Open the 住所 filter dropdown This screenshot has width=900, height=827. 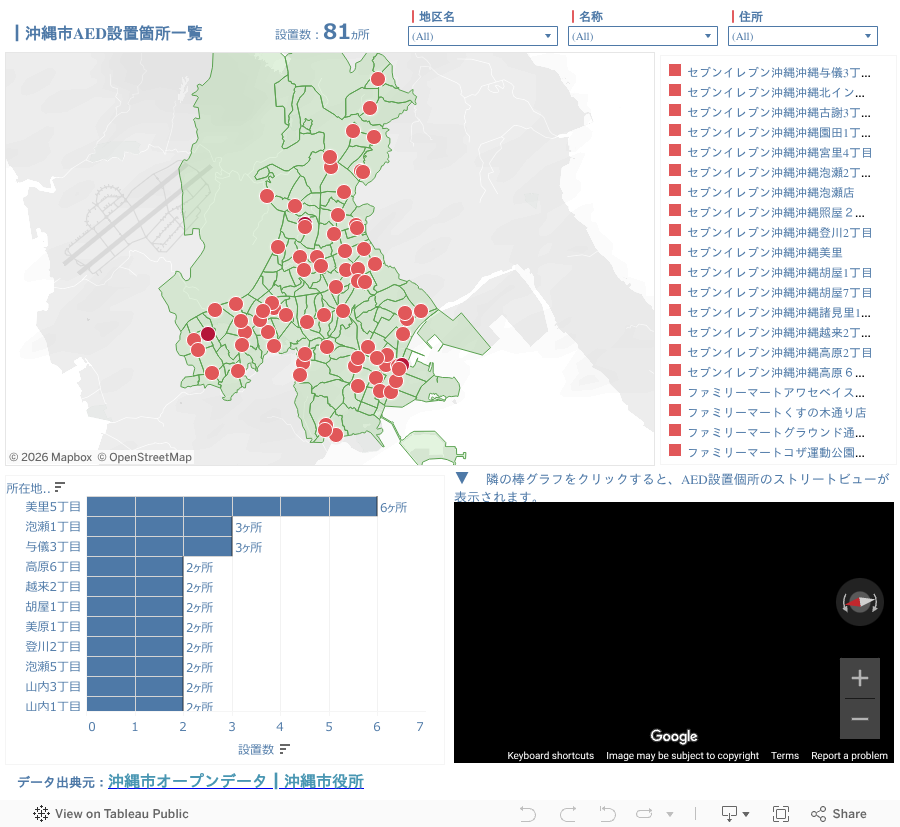tap(802, 36)
